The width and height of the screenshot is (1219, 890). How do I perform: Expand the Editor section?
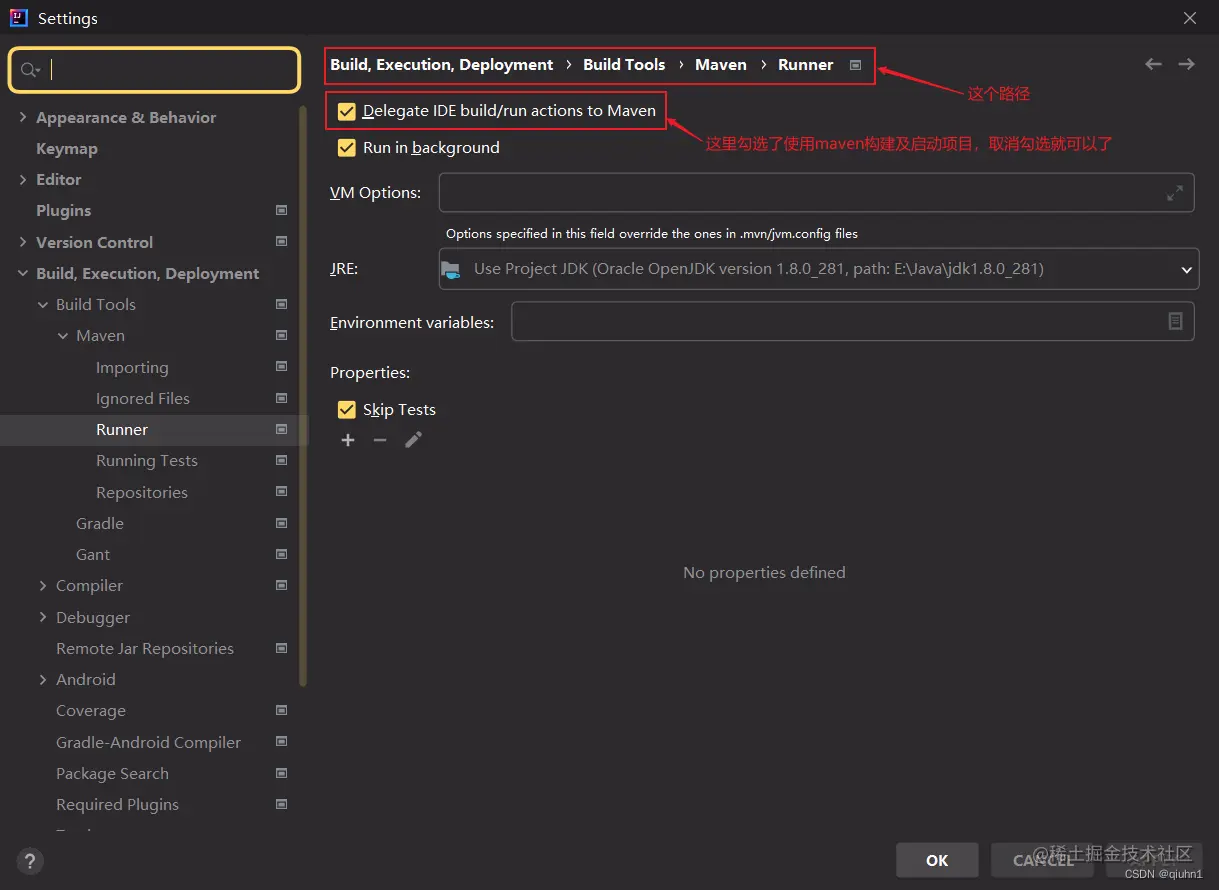coord(23,179)
